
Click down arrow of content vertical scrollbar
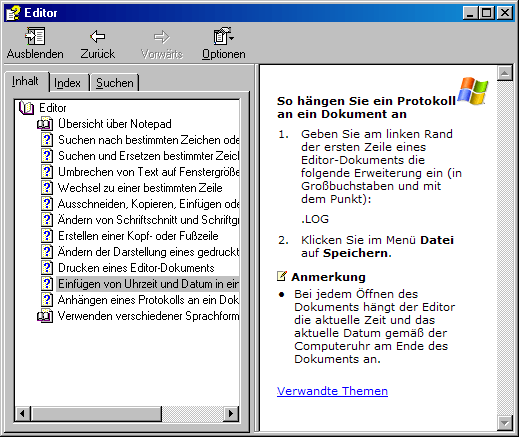click(505, 423)
